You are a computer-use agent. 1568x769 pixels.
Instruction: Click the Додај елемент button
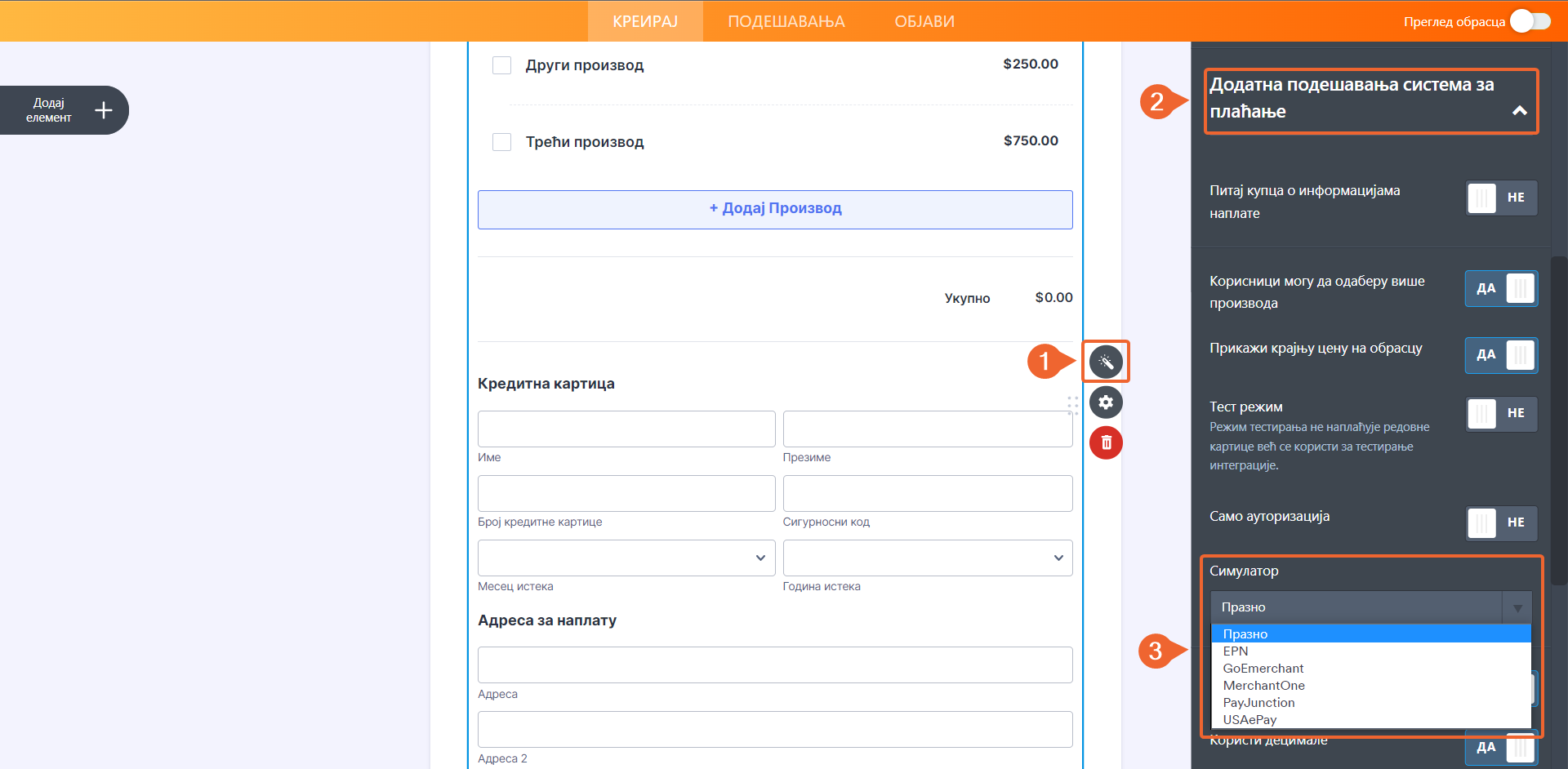pos(64,110)
